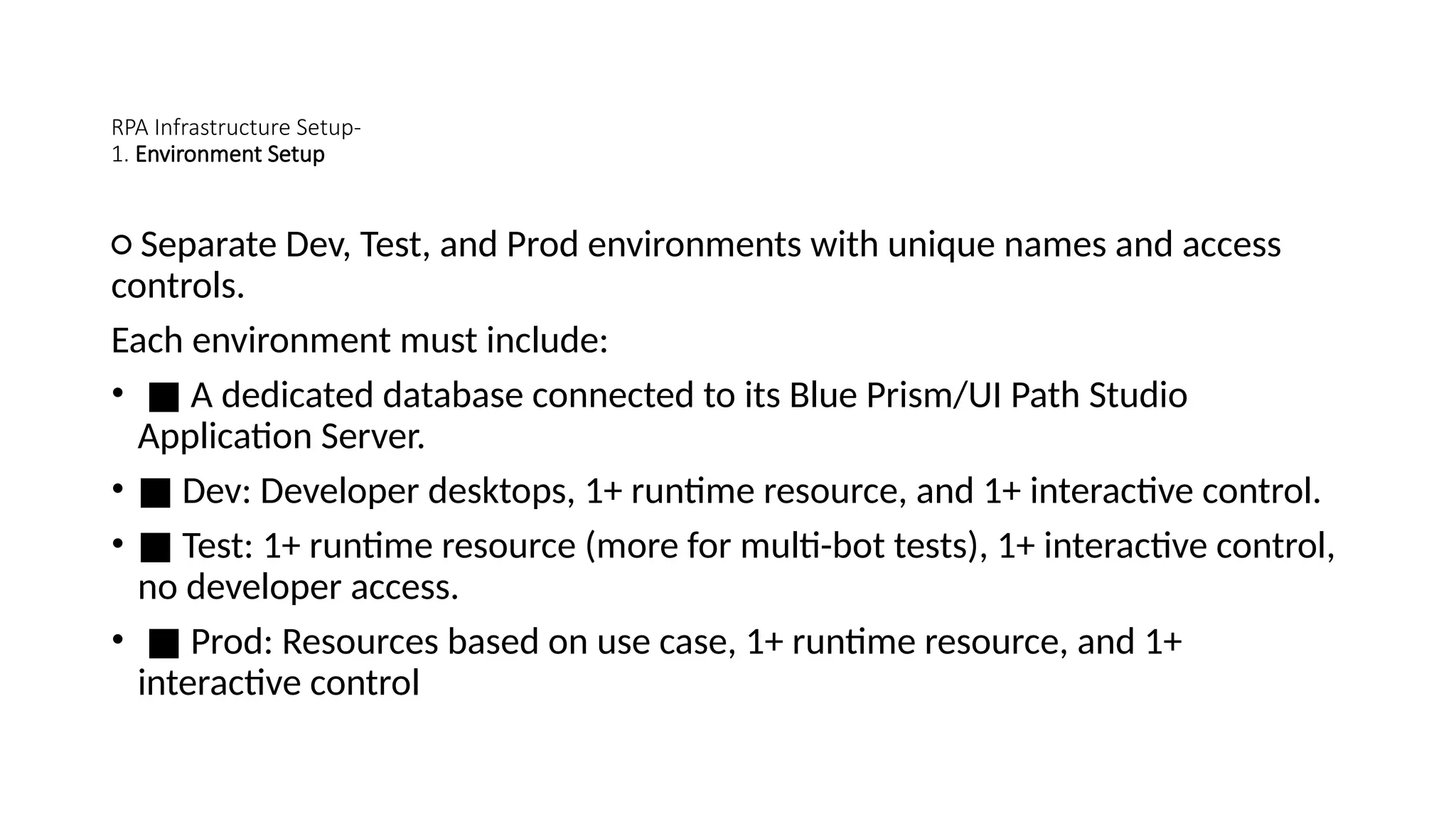The width and height of the screenshot is (1456, 819).
Task: Click the final line 'interactive control'
Action: click(x=279, y=683)
